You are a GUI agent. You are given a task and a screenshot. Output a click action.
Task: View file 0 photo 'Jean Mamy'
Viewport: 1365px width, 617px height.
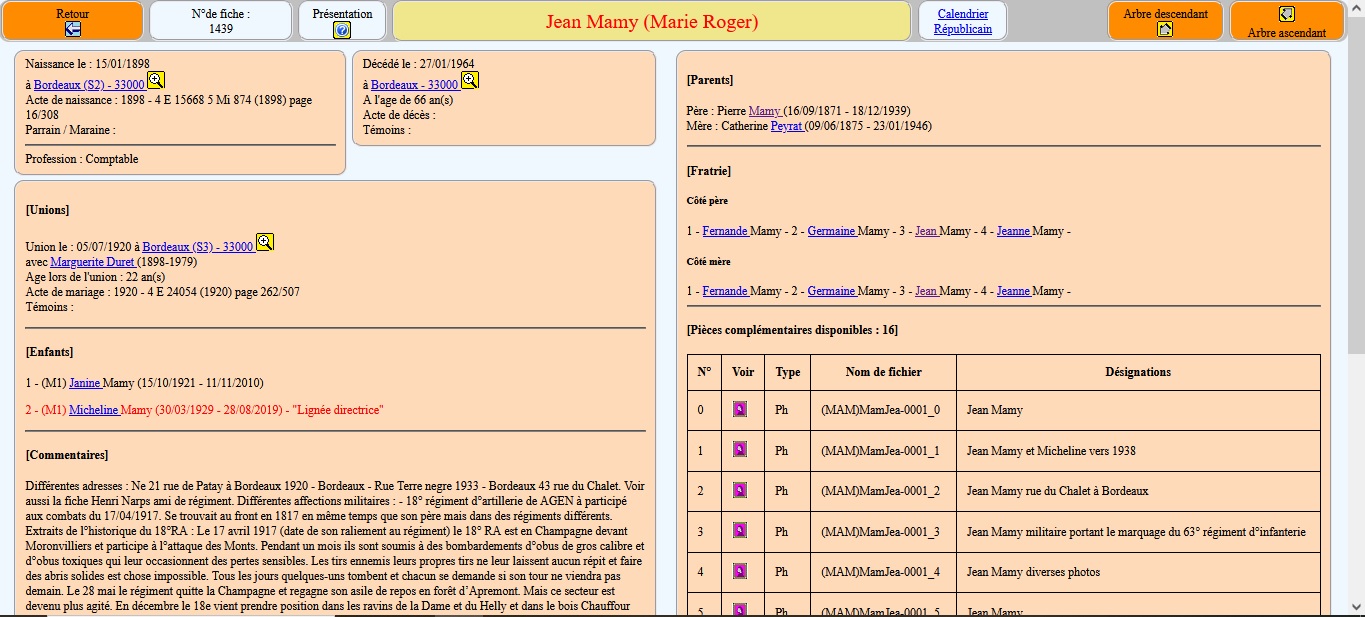point(740,409)
